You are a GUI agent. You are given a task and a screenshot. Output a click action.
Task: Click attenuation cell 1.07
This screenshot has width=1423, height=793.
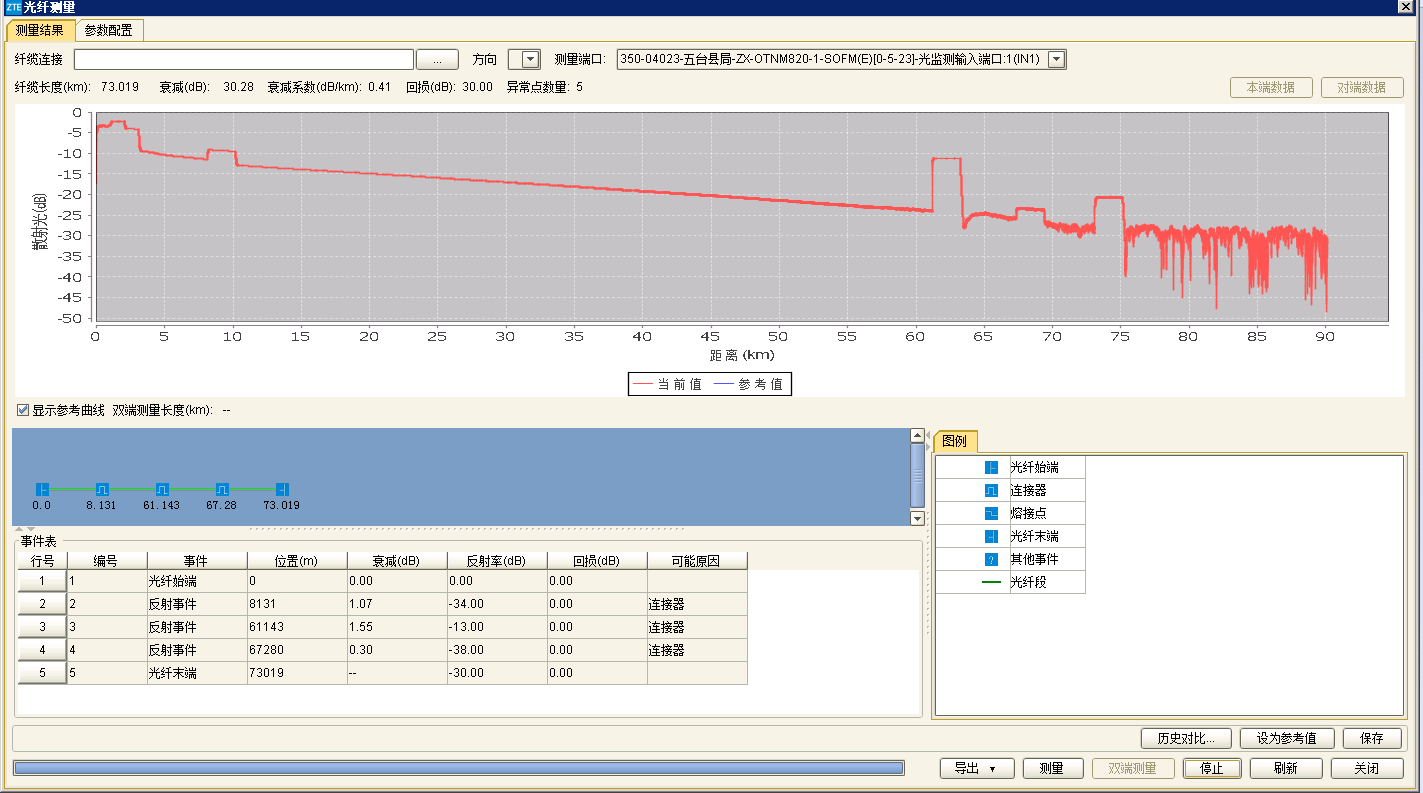(397, 604)
